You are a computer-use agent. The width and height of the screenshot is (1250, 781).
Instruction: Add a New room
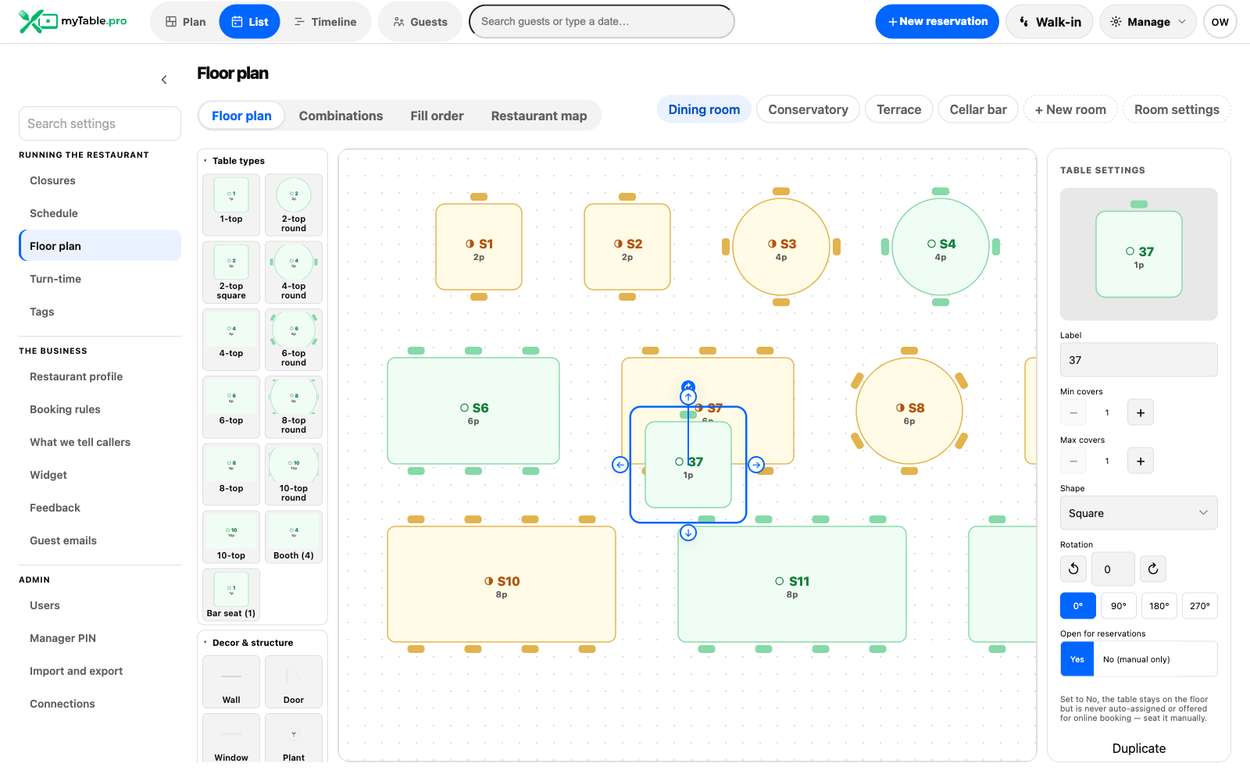[x=1070, y=110]
